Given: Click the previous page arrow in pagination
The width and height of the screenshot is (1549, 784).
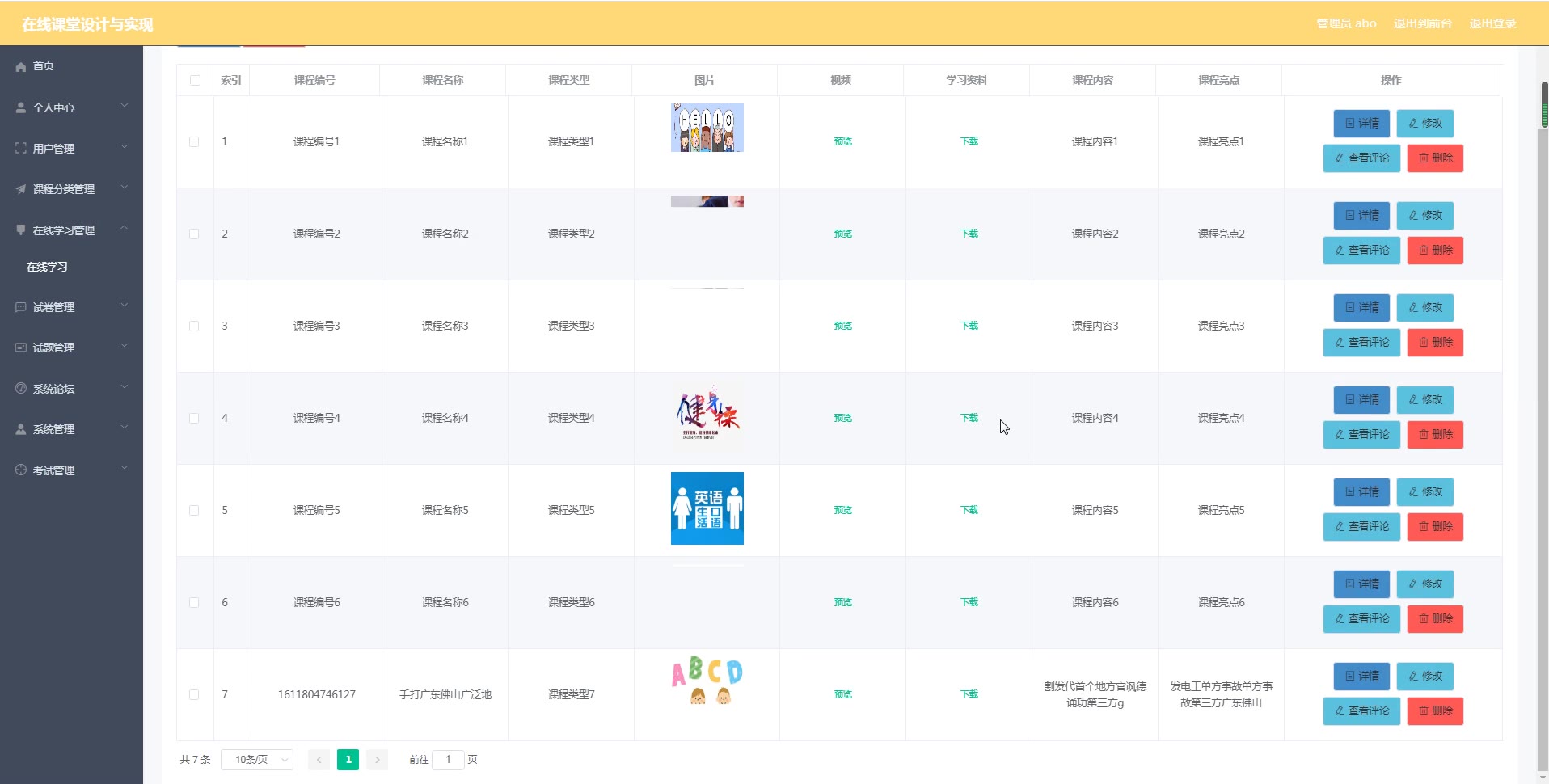Looking at the screenshot, I should (x=319, y=760).
